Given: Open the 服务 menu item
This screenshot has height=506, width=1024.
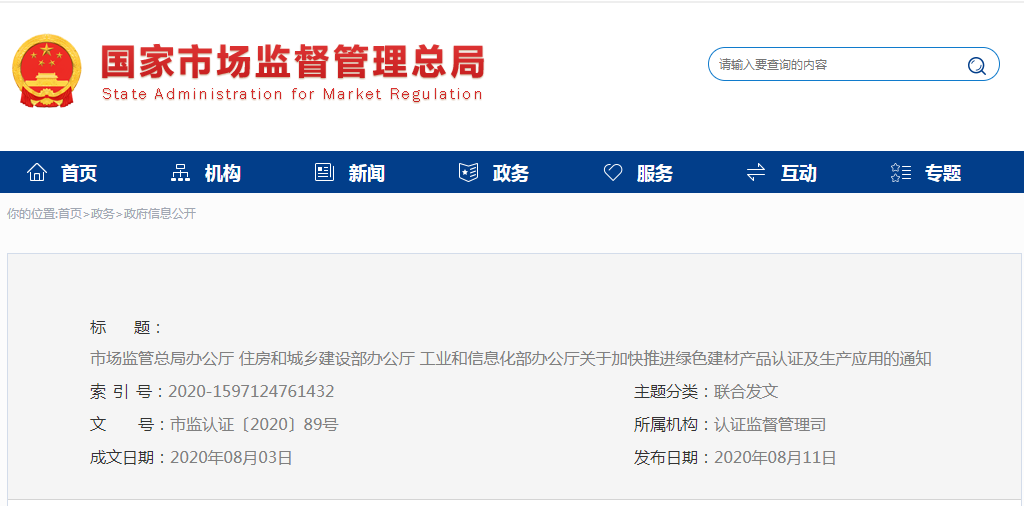Looking at the screenshot, I should tap(654, 173).
